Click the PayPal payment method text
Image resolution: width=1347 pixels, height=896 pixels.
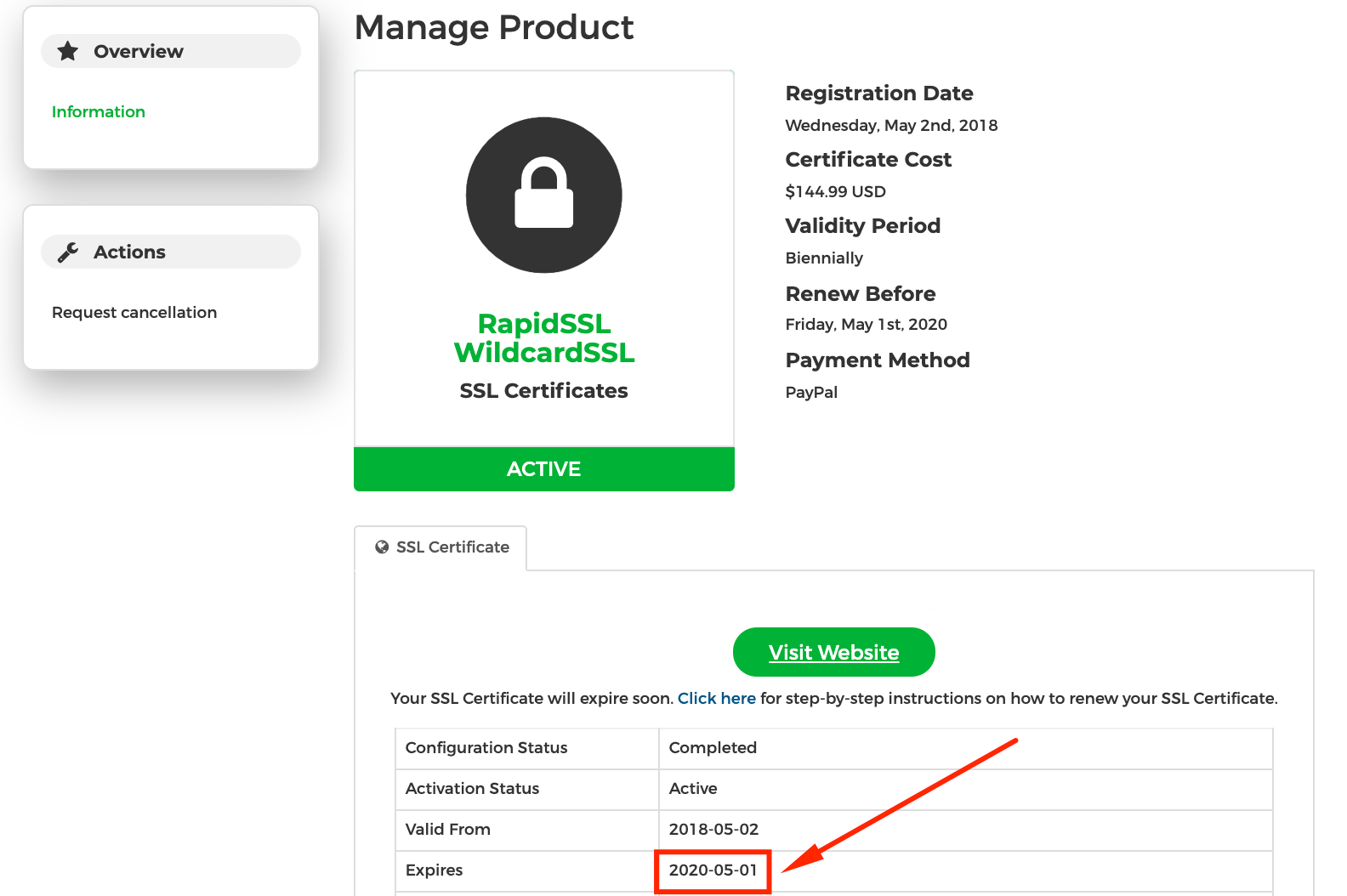[811, 392]
